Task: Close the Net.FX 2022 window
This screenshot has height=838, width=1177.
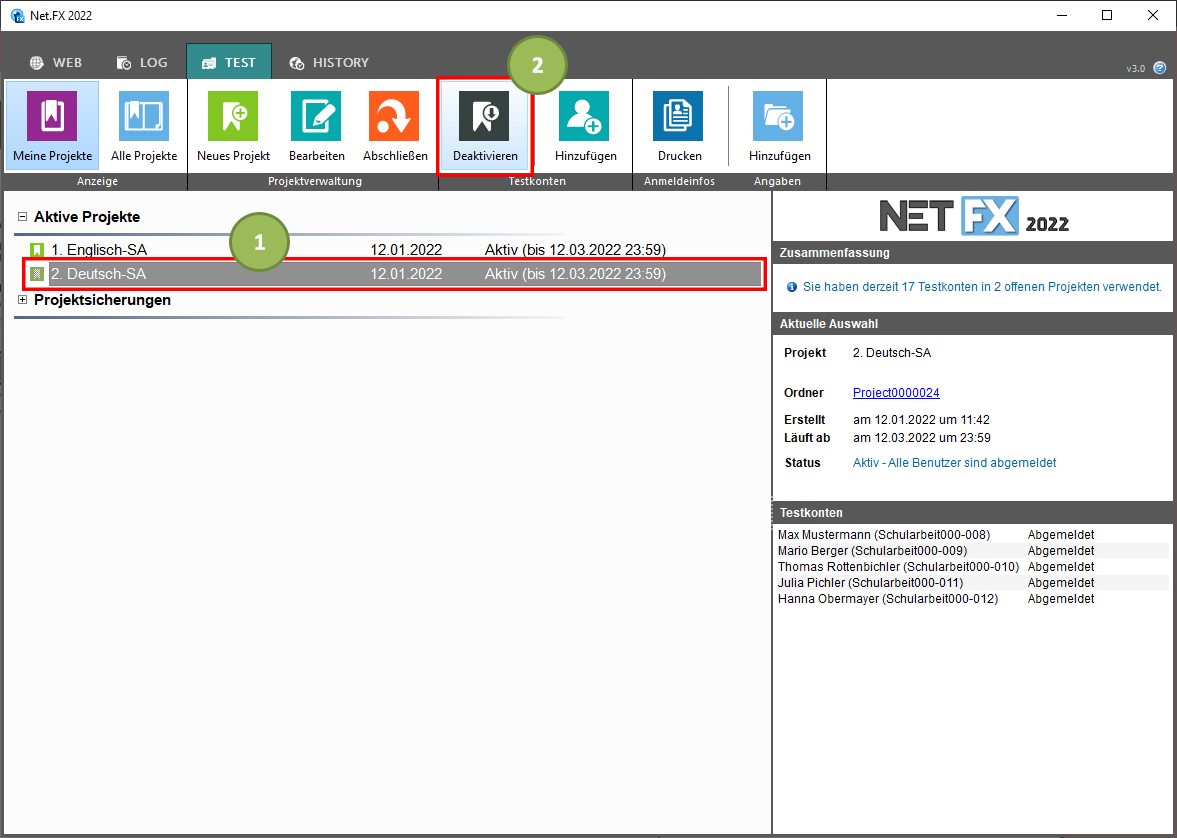Action: 1153,15
